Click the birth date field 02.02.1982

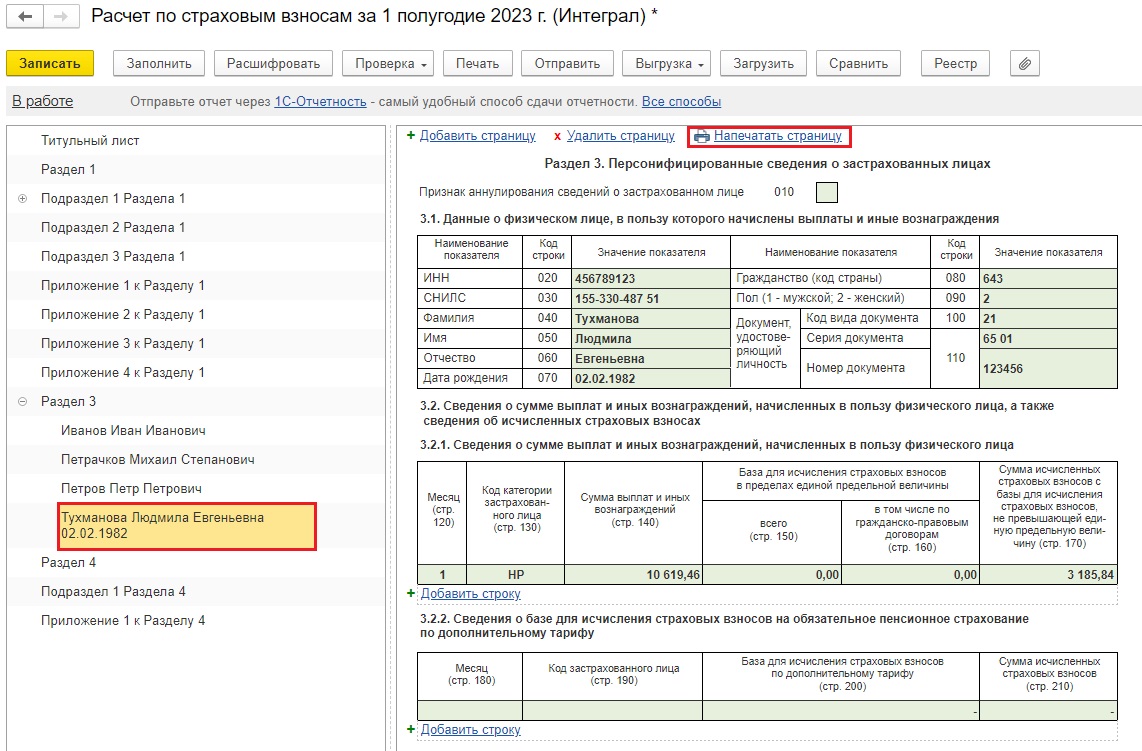(x=651, y=378)
